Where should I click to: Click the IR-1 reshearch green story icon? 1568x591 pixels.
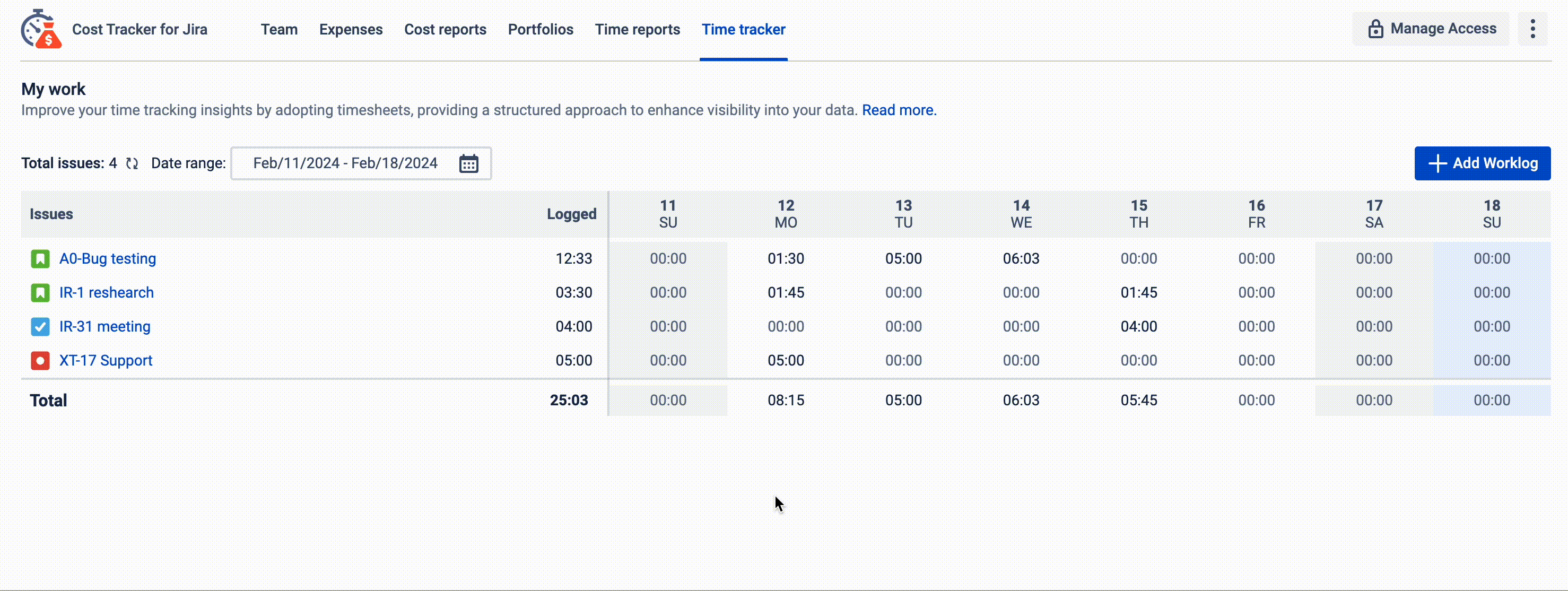click(x=39, y=292)
